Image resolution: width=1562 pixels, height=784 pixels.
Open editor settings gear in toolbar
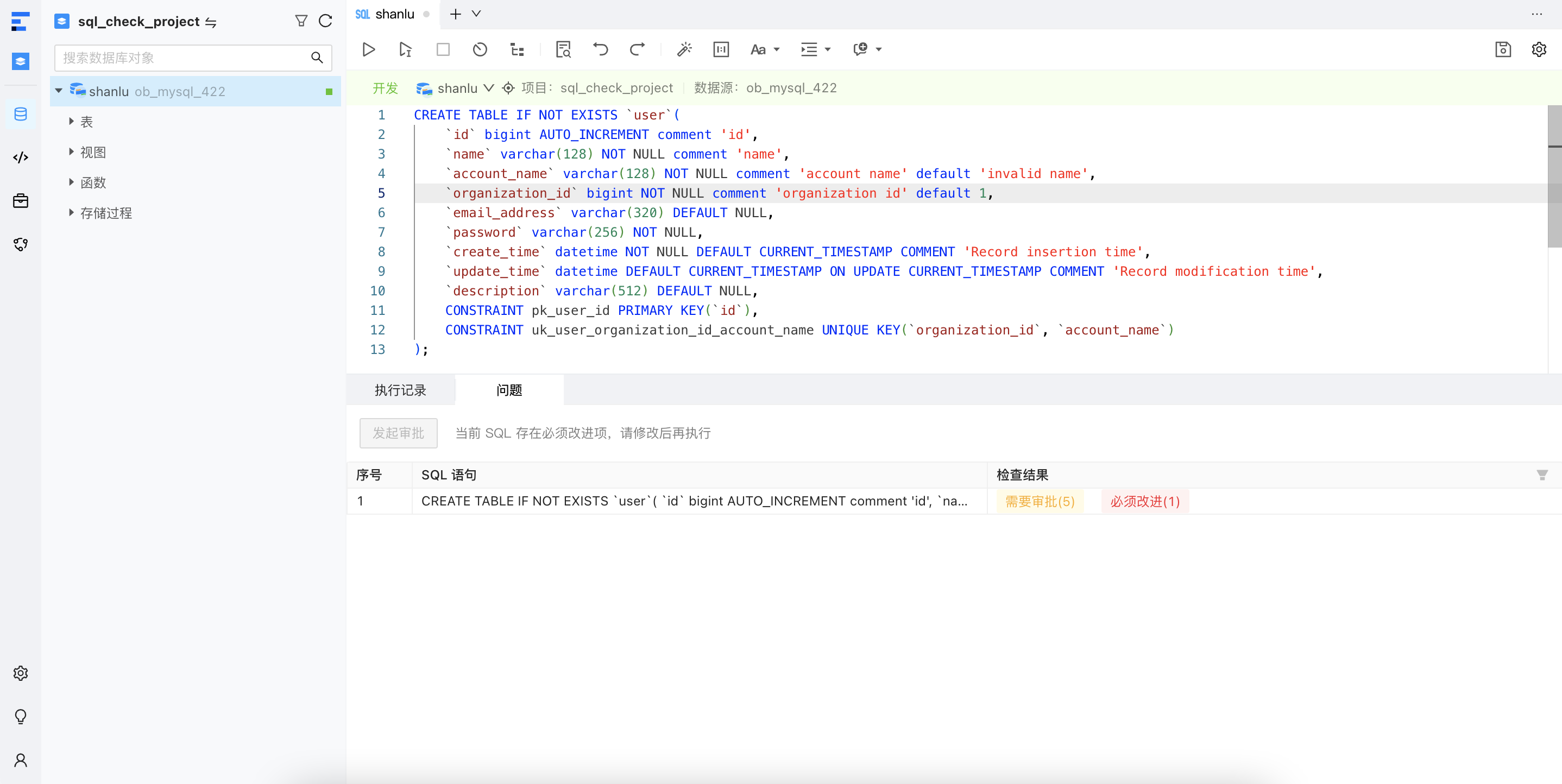click(1538, 49)
